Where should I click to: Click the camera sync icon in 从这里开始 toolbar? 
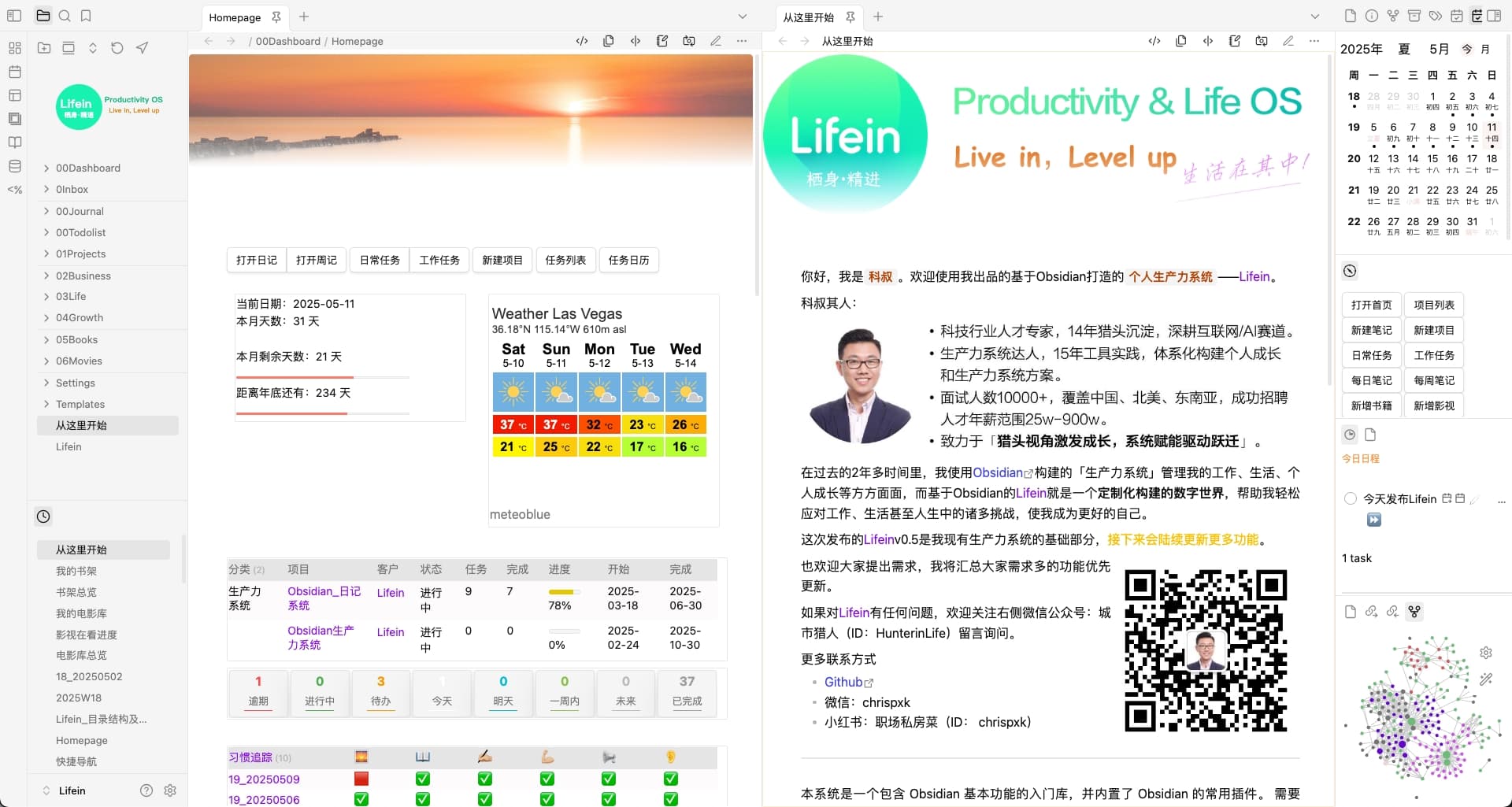click(1262, 41)
